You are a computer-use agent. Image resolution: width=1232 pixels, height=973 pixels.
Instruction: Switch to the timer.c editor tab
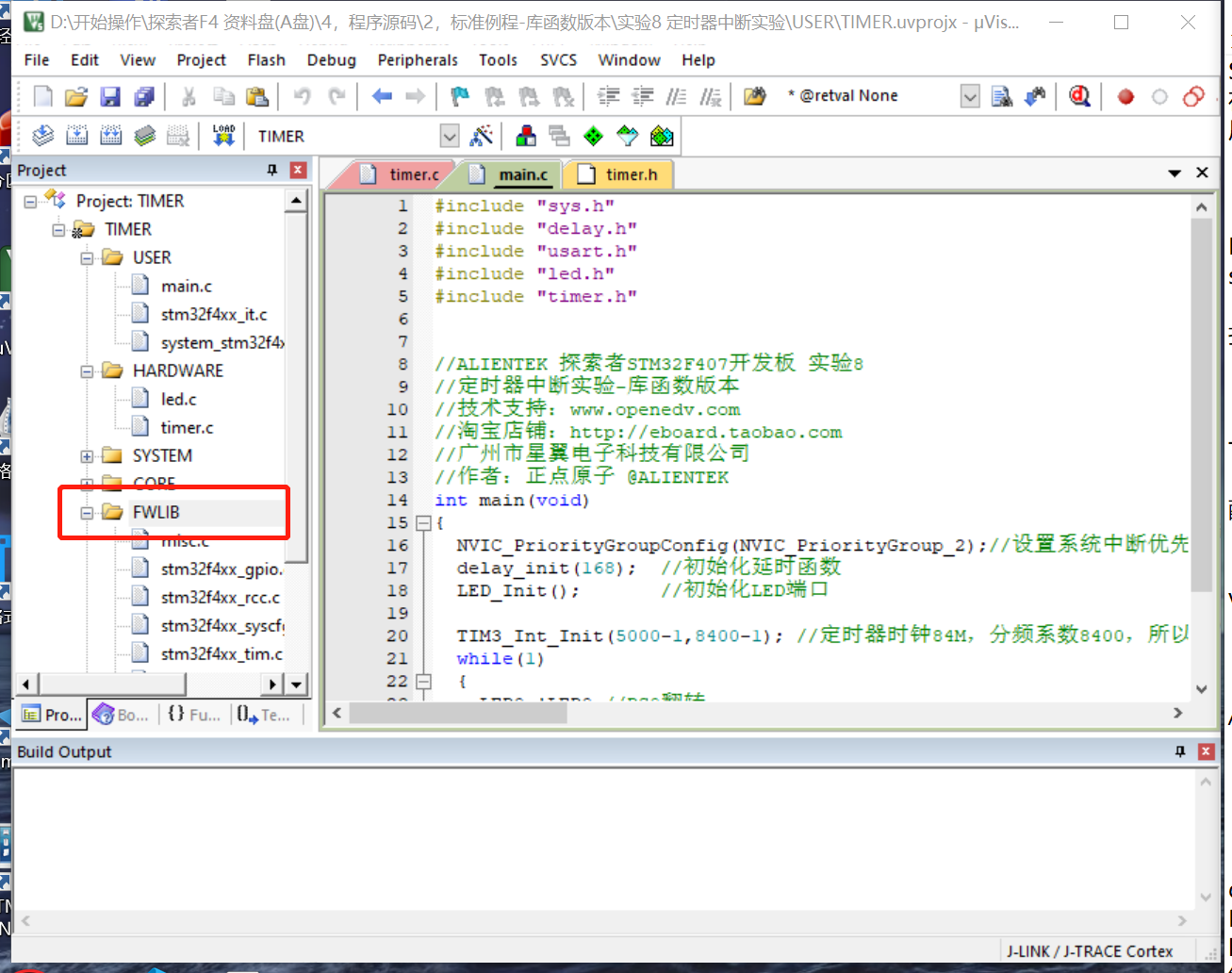(403, 174)
